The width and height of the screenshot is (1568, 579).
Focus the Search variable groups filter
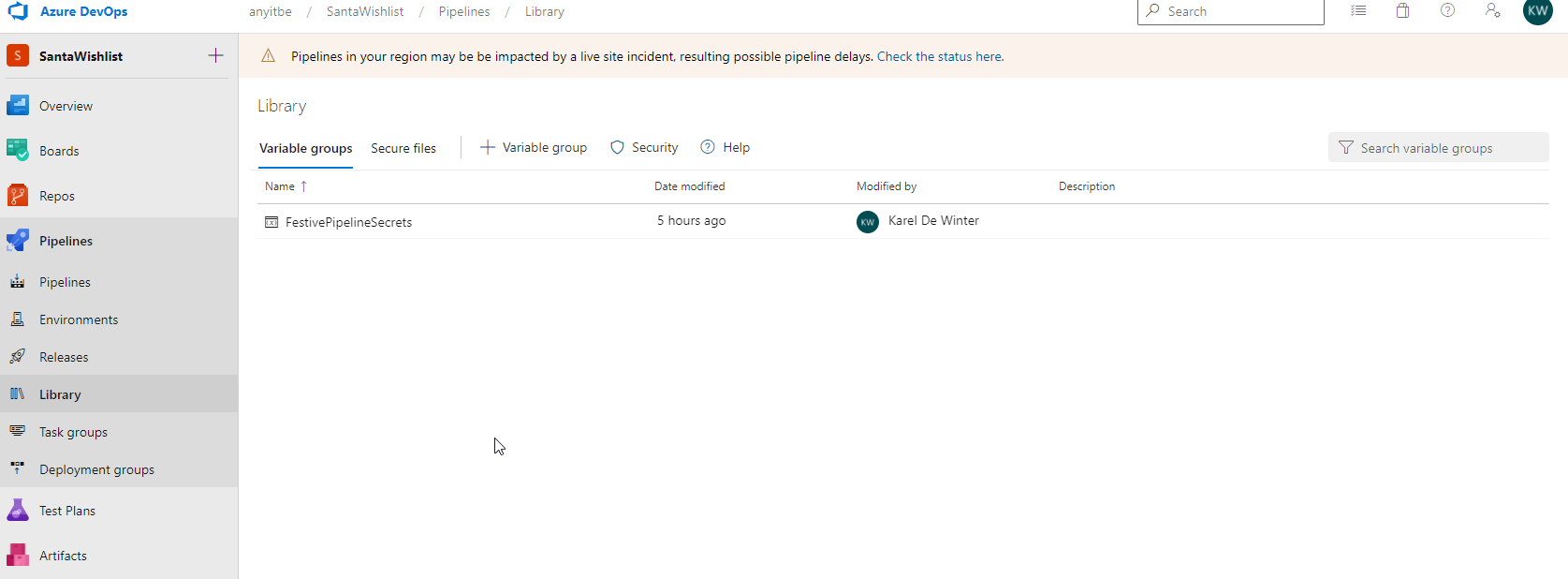click(1438, 147)
